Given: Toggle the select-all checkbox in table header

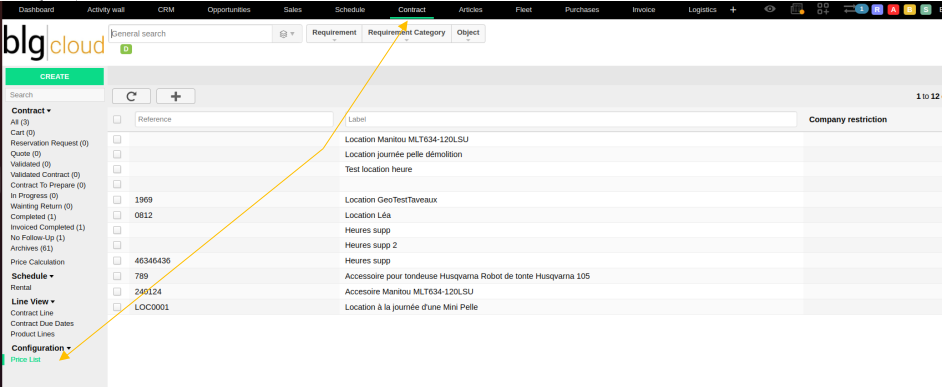Looking at the screenshot, I should click(117, 119).
